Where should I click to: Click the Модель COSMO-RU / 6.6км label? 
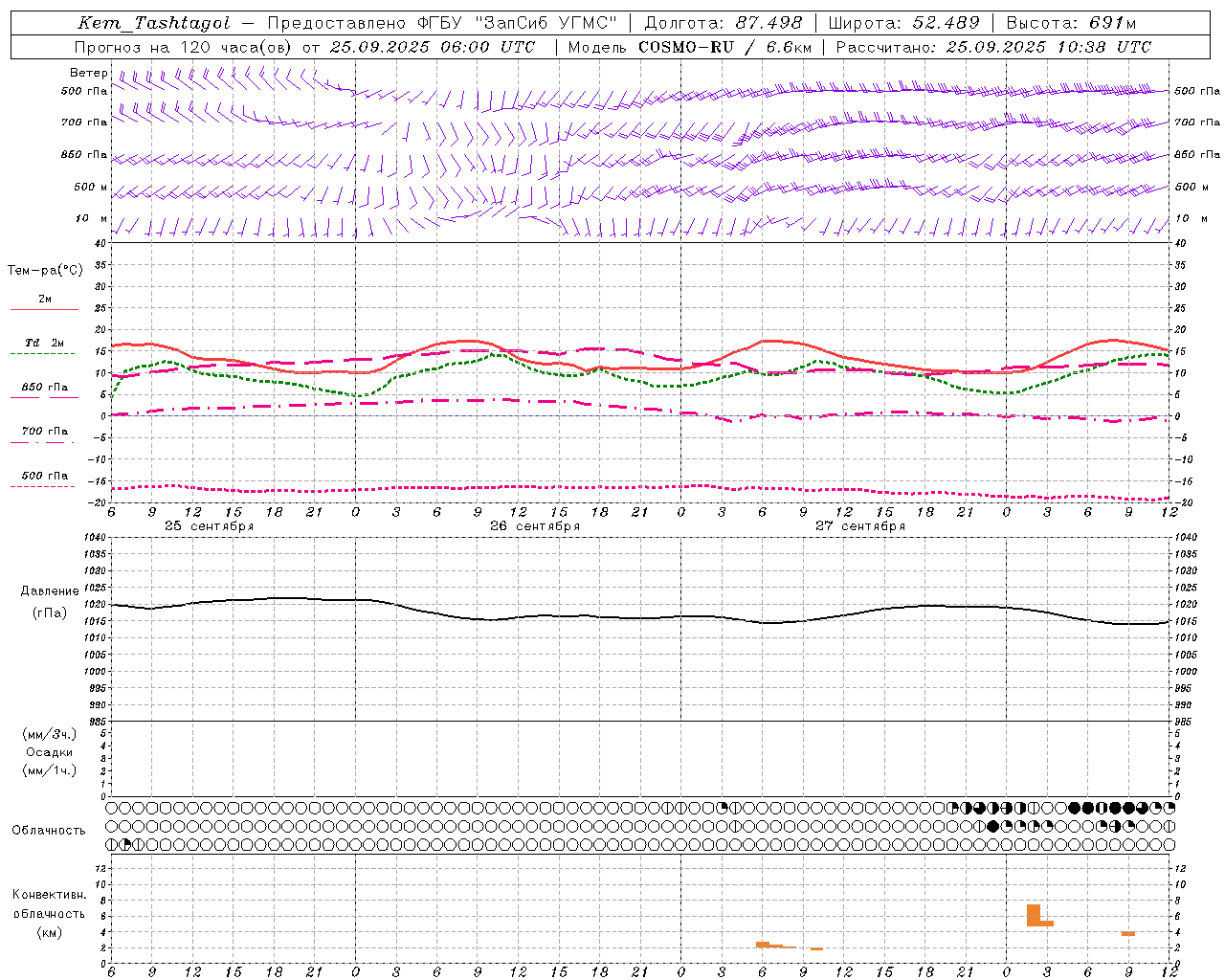(689, 47)
